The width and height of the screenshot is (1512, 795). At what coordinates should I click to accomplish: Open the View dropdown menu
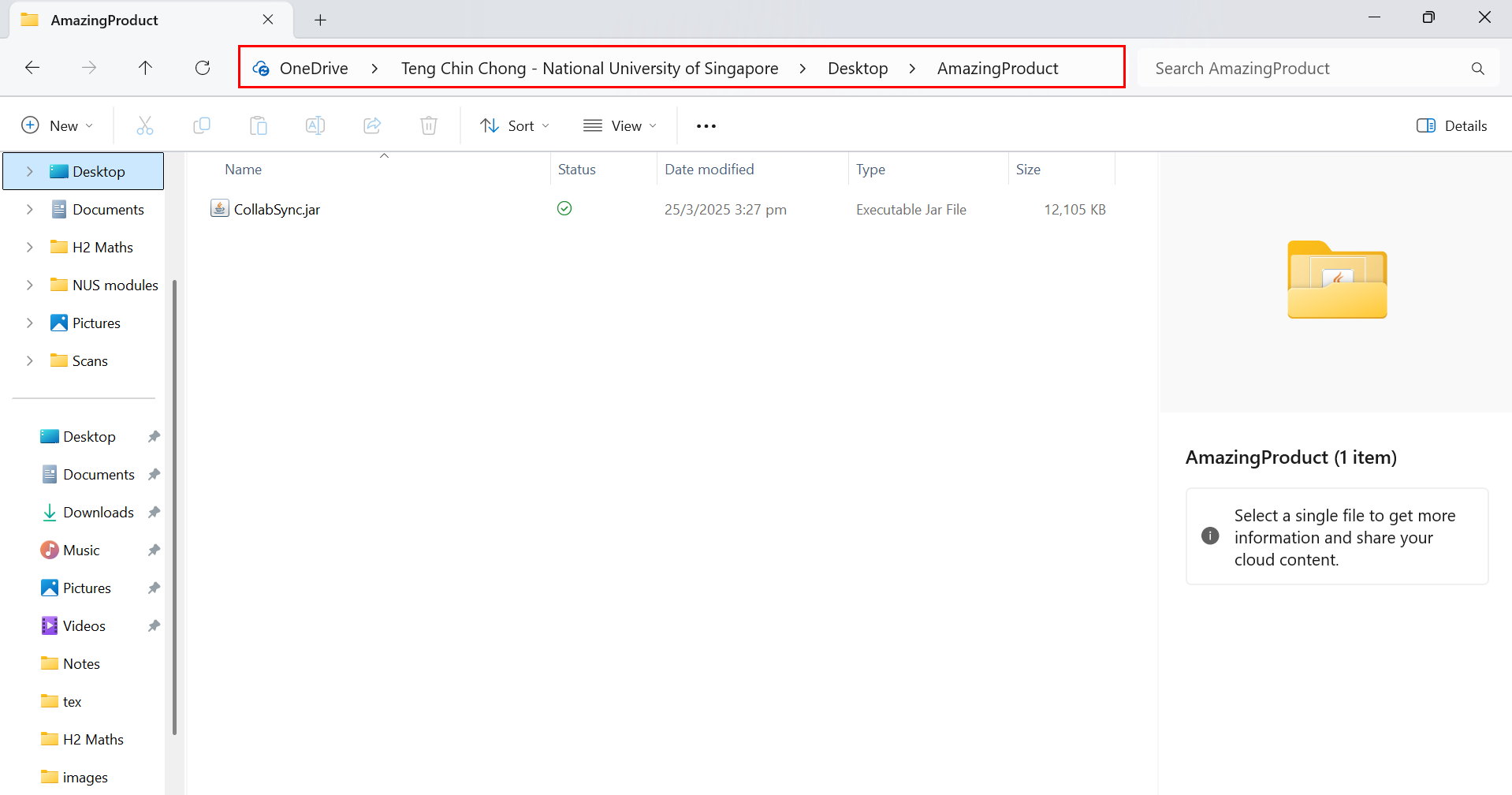click(x=620, y=125)
